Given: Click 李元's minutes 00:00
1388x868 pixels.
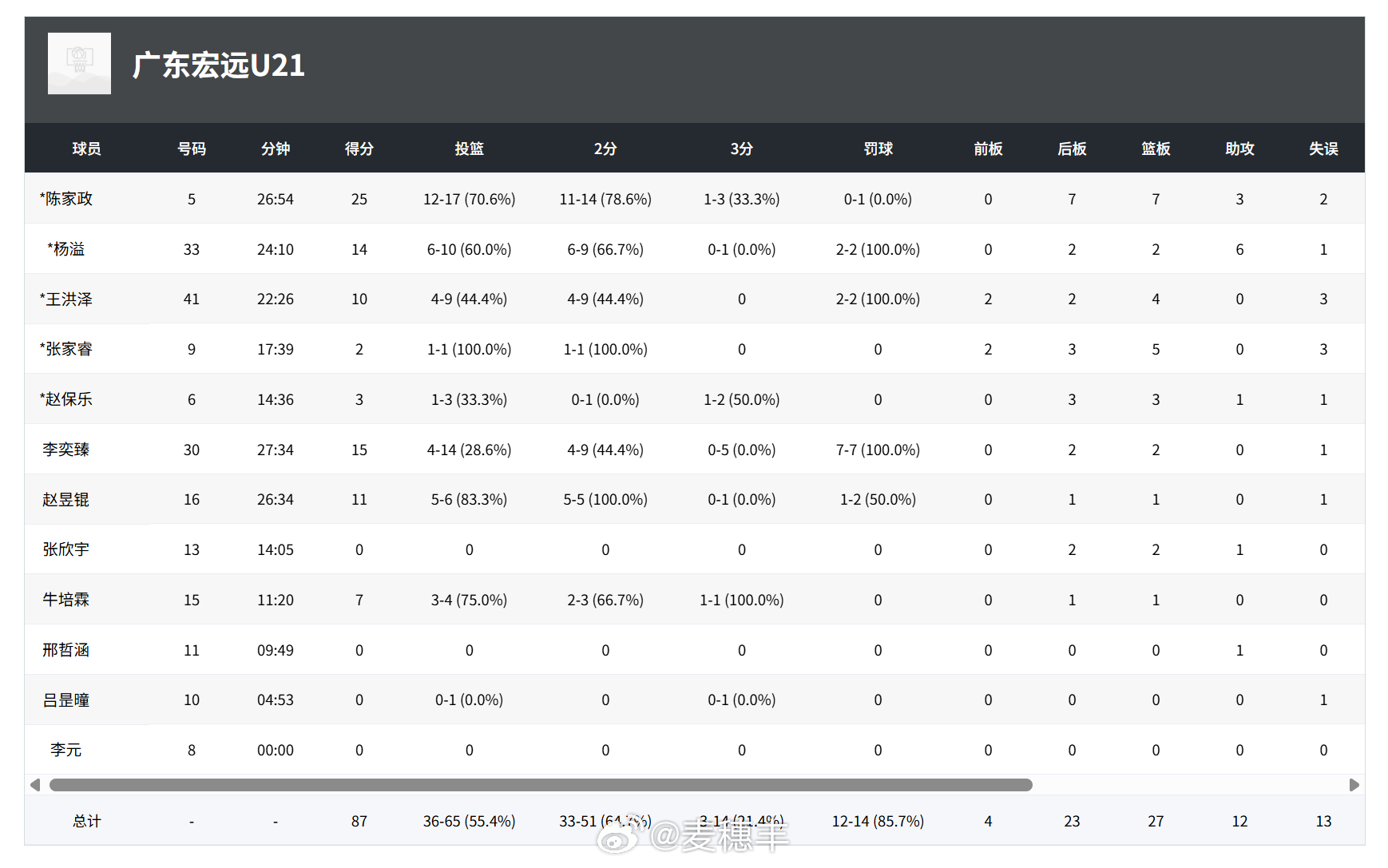Looking at the screenshot, I should 276,750.
